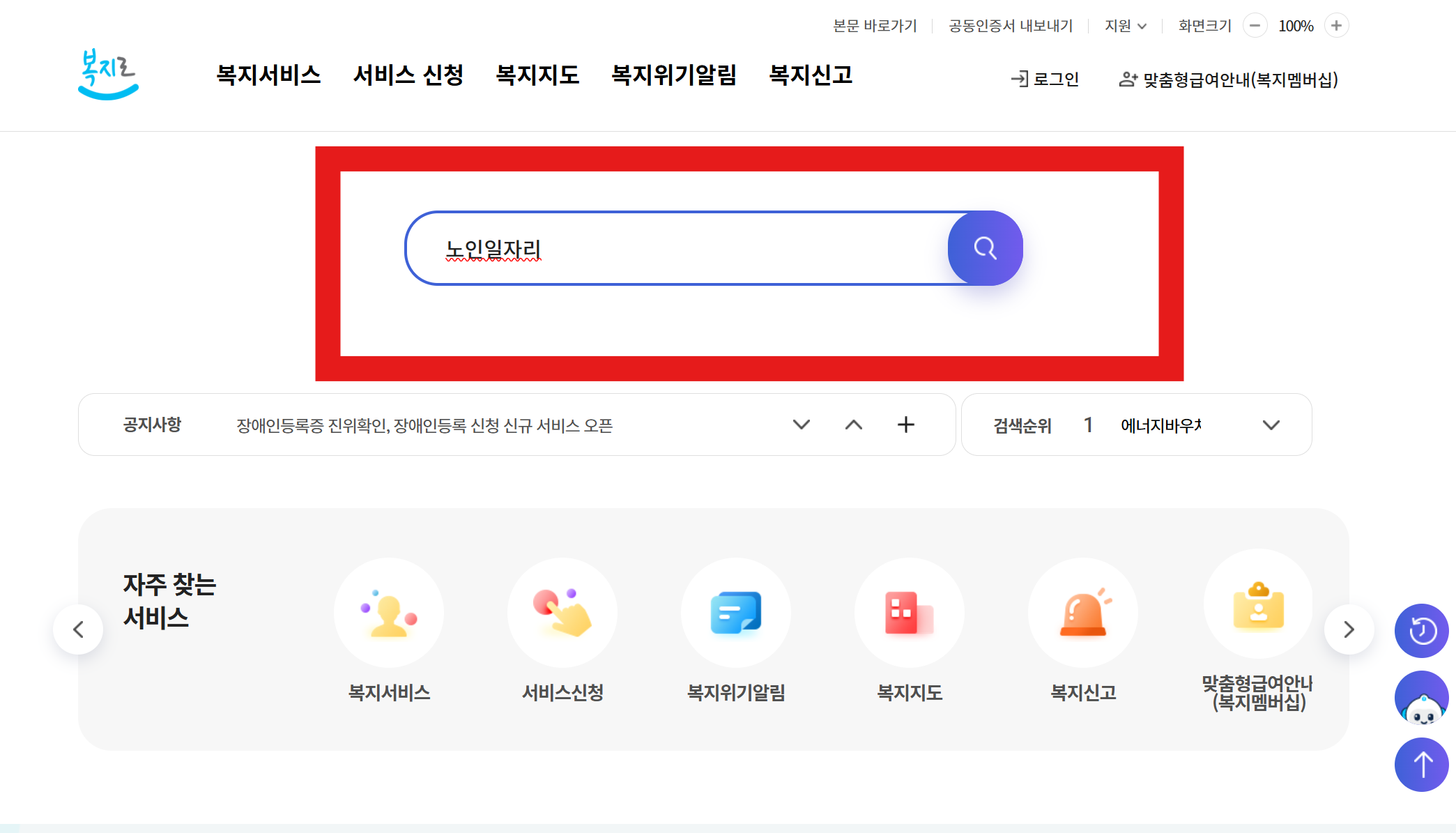Screen dimensions: 1456x833
Task: Open the 복지서비스 main menu
Action: [x=268, y=75]
